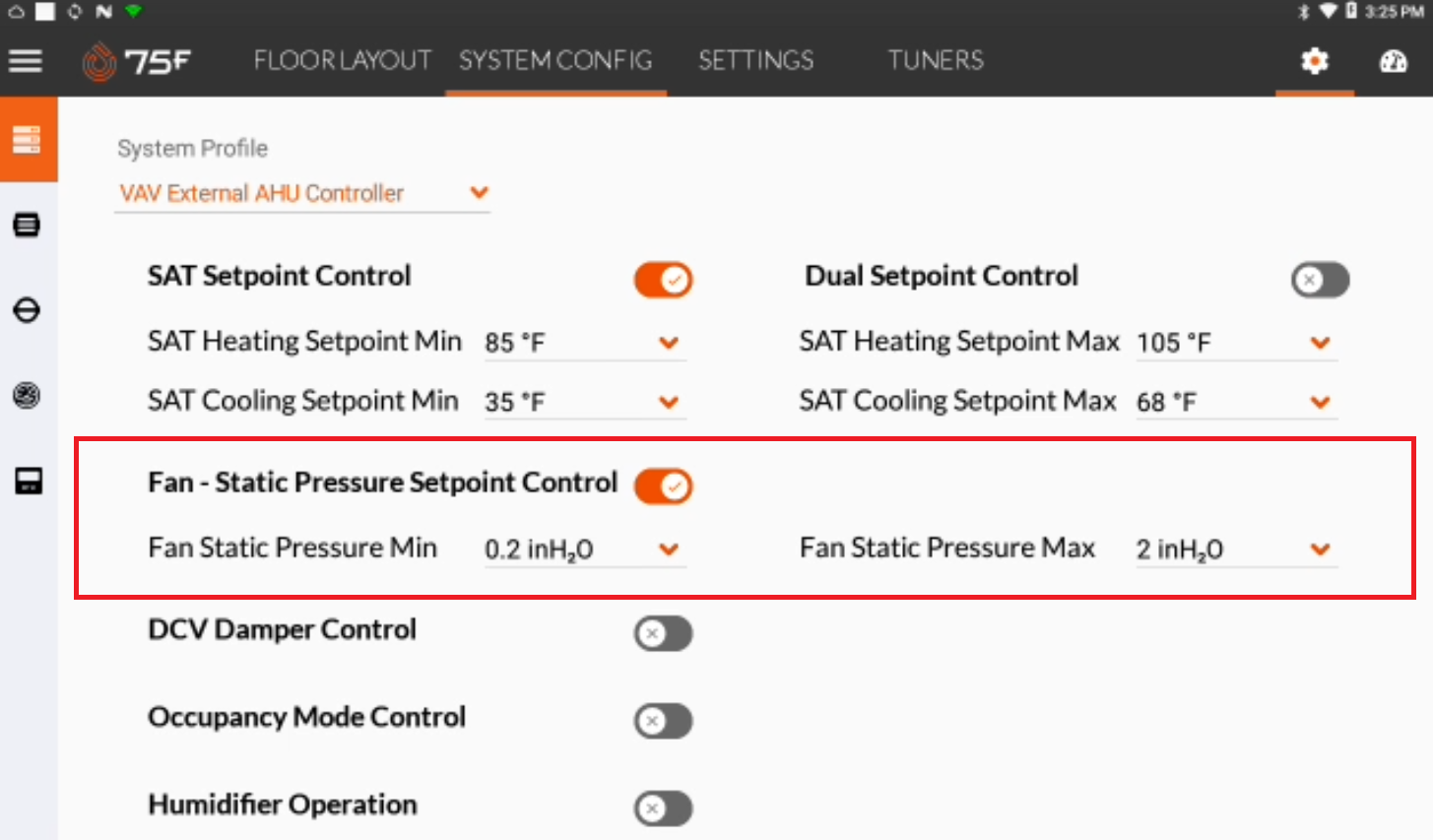Open the System Profile dropdown
The image size is (1433, 840).
click(x=480, y=193)
